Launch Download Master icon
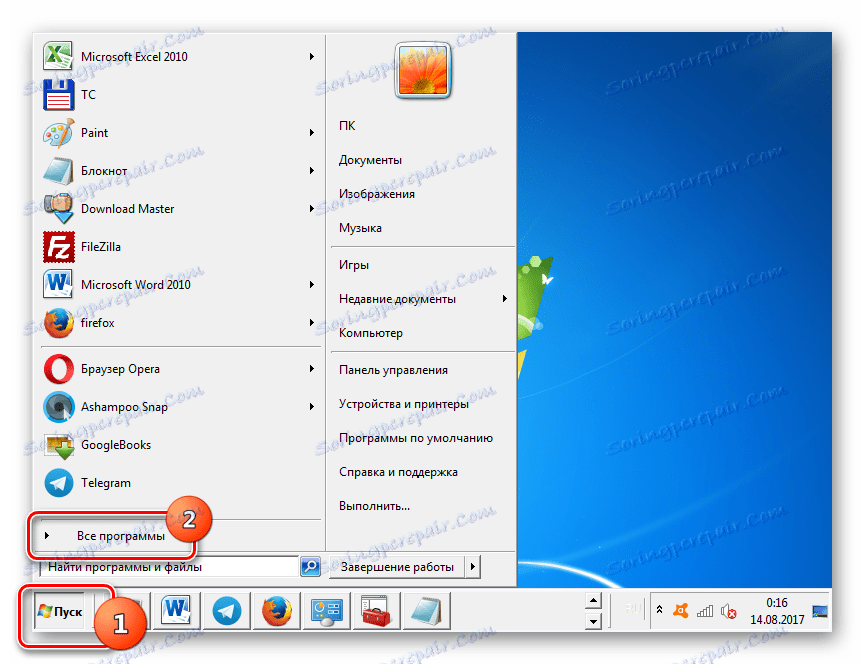864x664 pixels. (x=58, y=208)
